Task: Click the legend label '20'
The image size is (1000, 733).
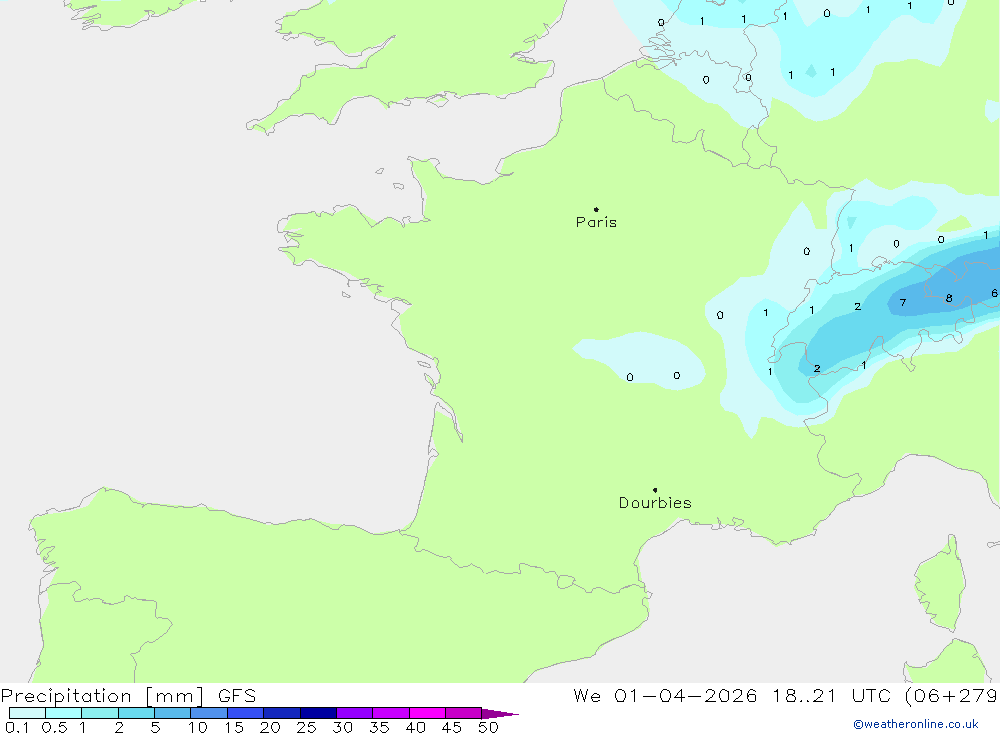Action: (270, 727)
